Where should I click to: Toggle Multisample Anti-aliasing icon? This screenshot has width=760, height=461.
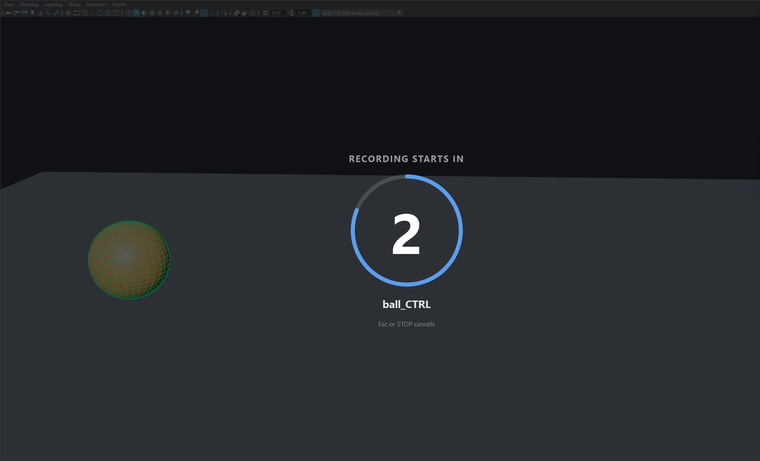tap(204, 13)
